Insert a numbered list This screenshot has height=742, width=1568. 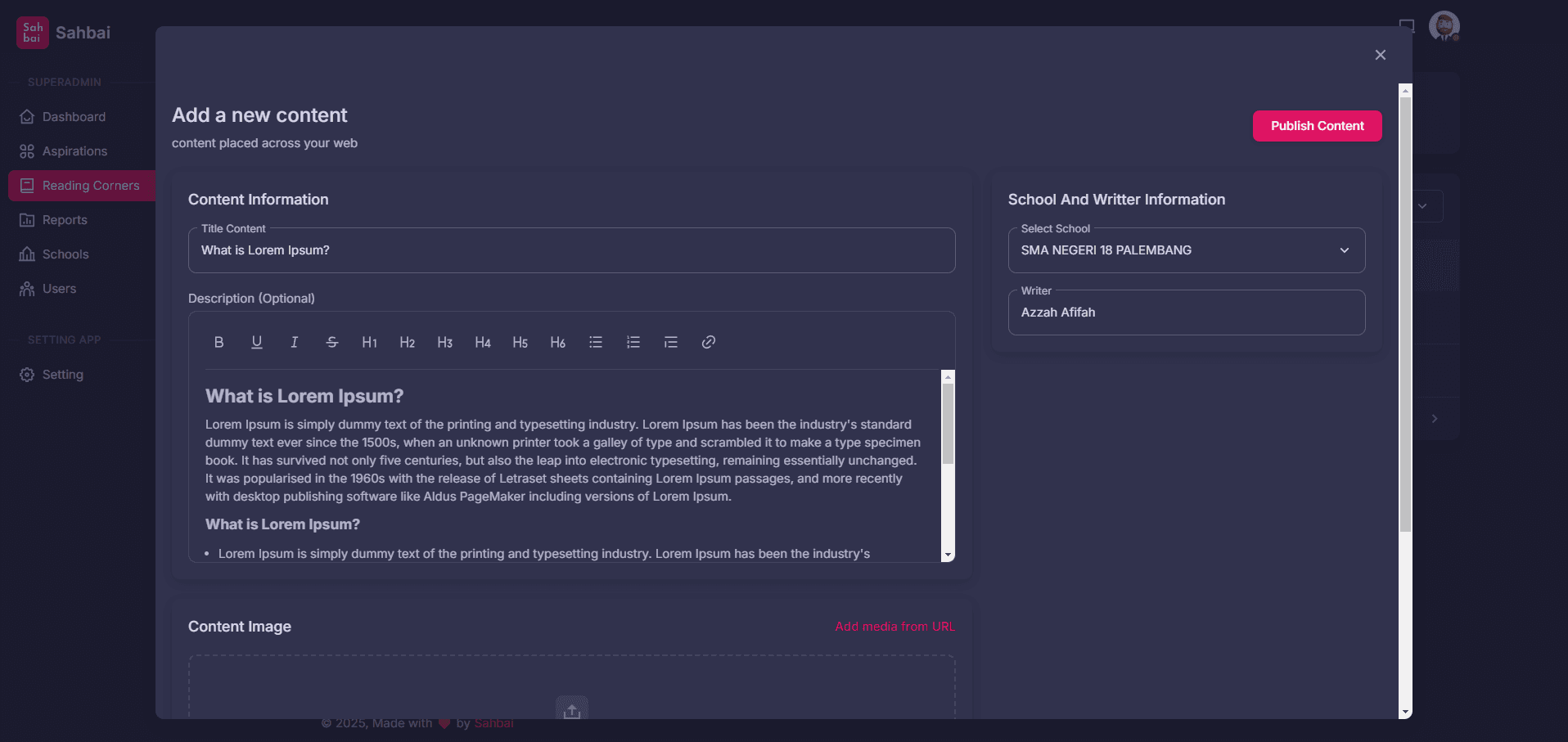tap(633, 342)
